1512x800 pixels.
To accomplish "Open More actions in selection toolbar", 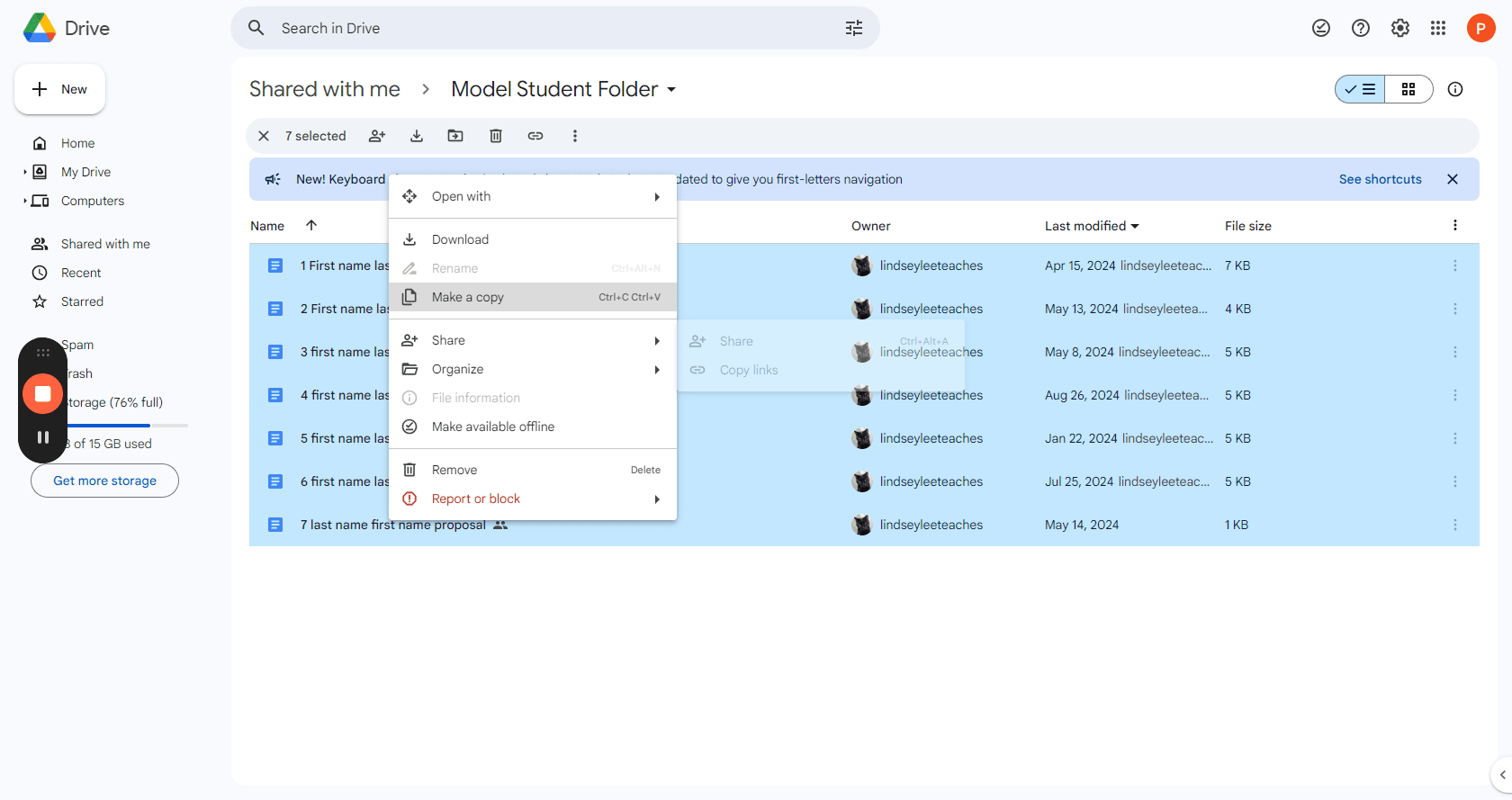I will pyautogui.click(x=575, y=136).
